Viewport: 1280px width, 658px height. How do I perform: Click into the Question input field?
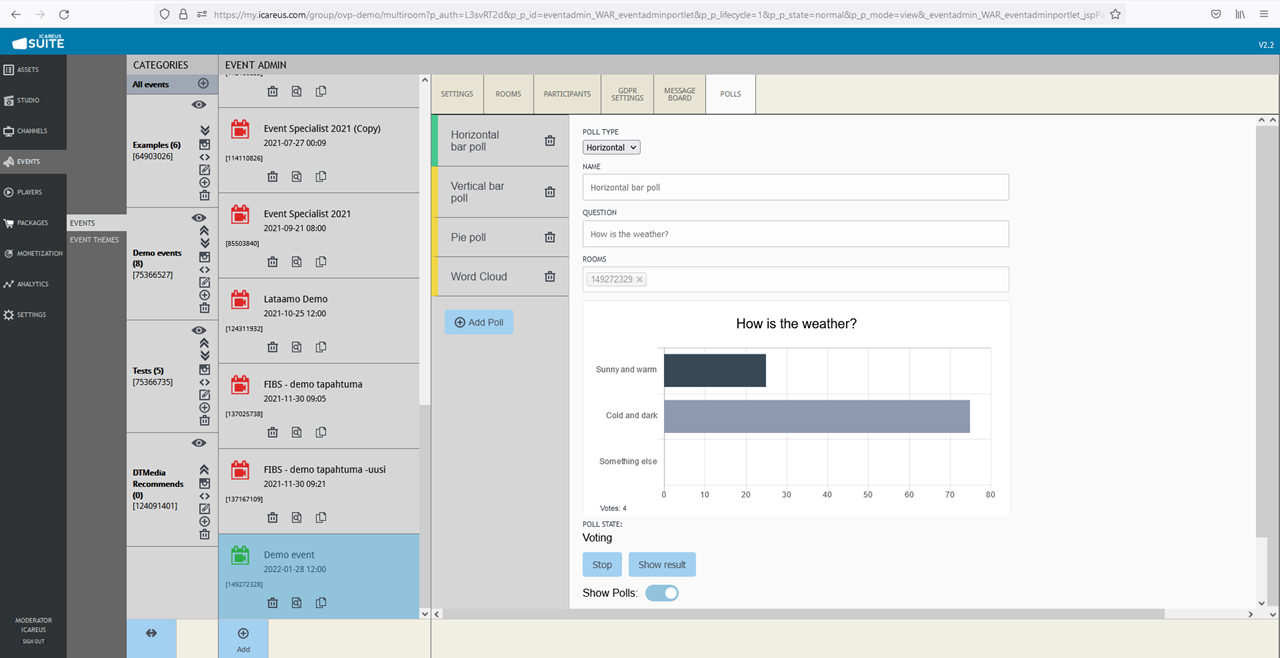point(795,234)
